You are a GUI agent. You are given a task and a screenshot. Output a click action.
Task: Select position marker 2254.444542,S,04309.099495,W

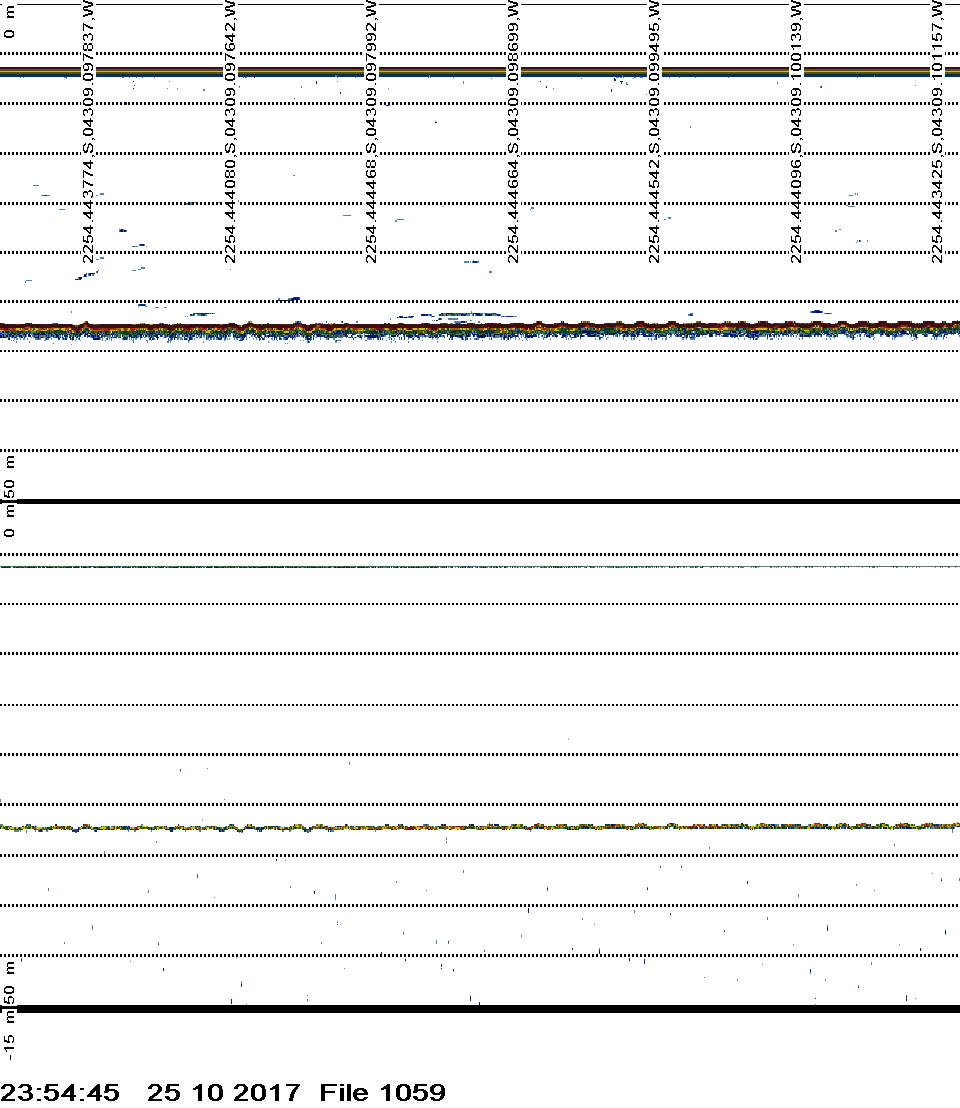[655, 132]
